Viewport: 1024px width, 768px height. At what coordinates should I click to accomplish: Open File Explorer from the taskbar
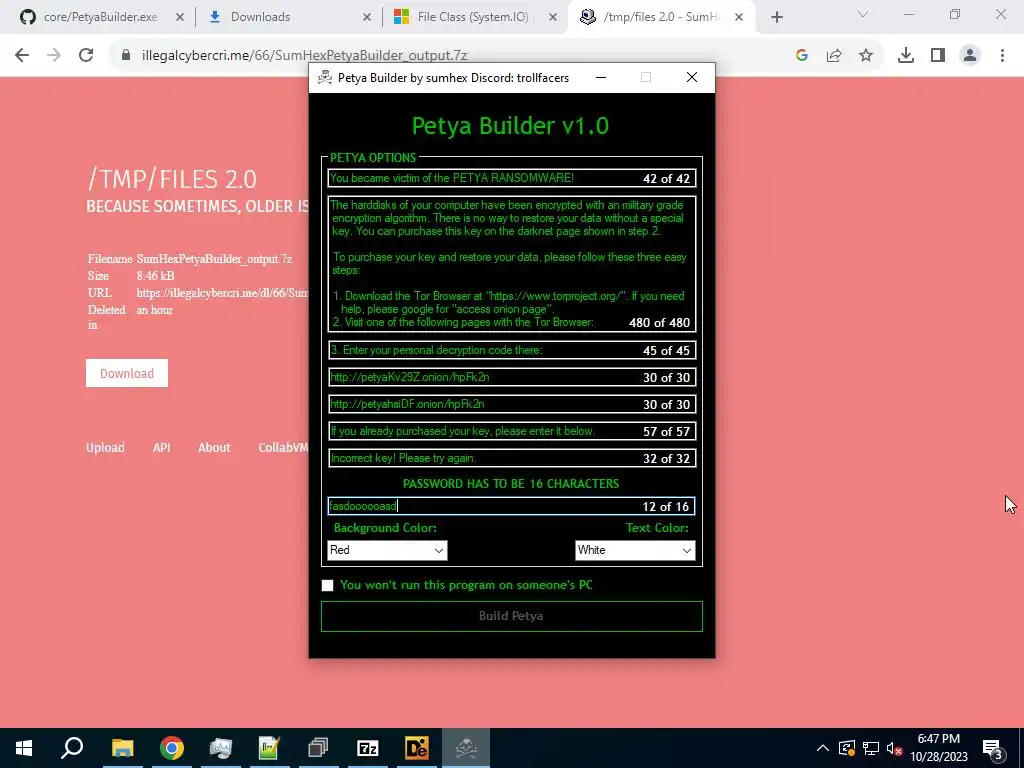tap(122, 748)
